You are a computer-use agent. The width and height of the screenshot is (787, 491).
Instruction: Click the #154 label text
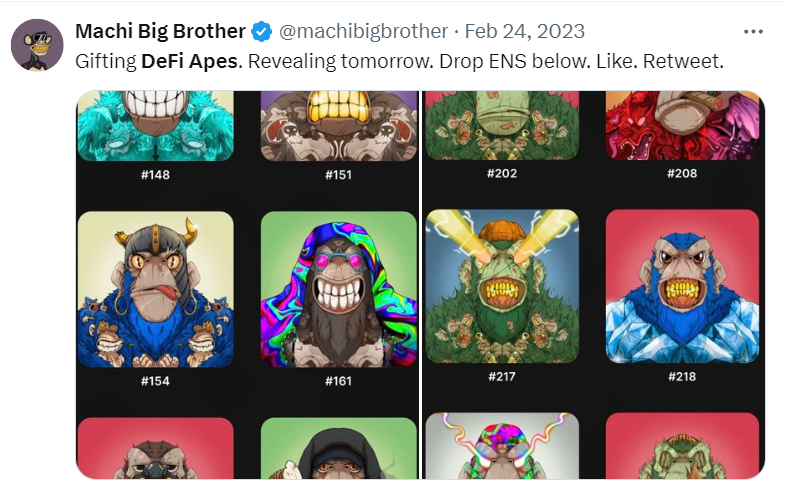155,381
